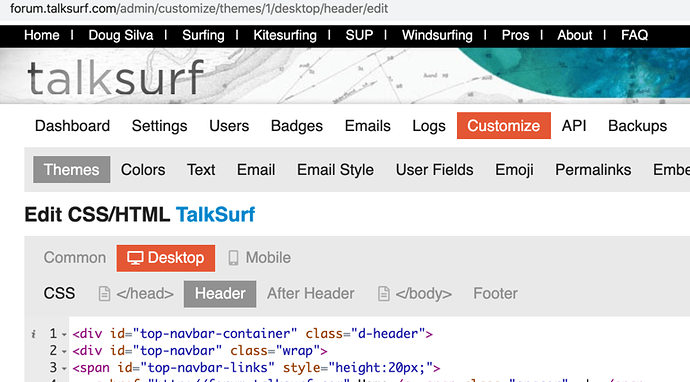Open the Email sub-tab

coord(256,170)
